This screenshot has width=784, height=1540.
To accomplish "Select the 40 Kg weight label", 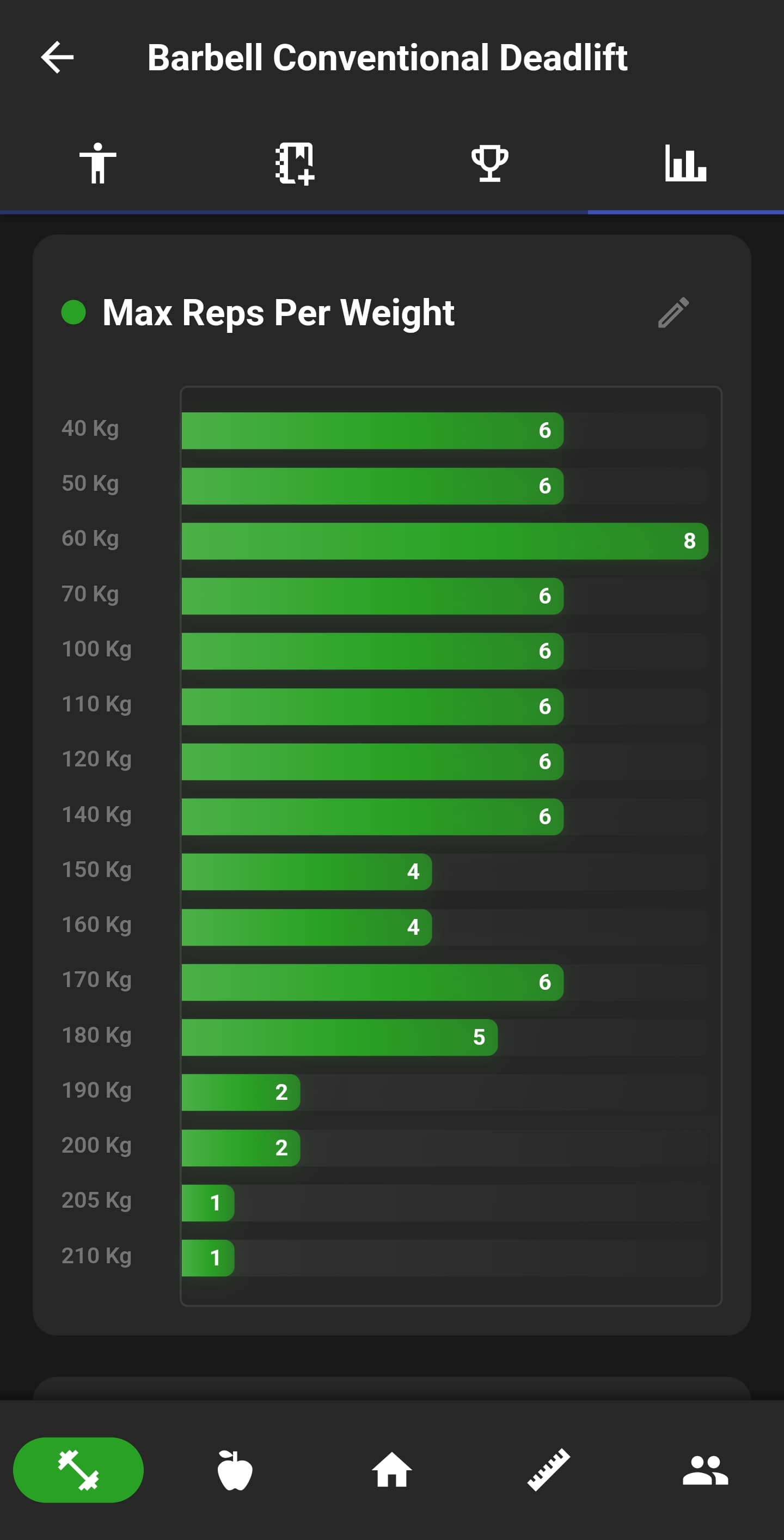I will click(90, 428).
